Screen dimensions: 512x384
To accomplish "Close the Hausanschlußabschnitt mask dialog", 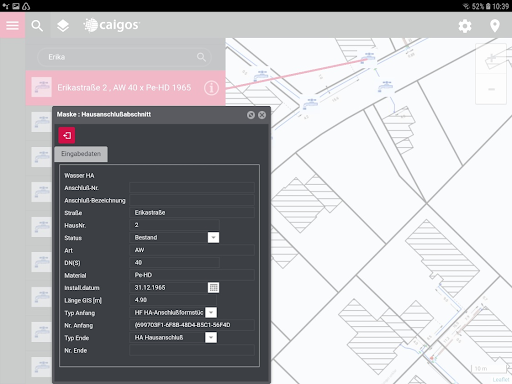I will 262,115.
